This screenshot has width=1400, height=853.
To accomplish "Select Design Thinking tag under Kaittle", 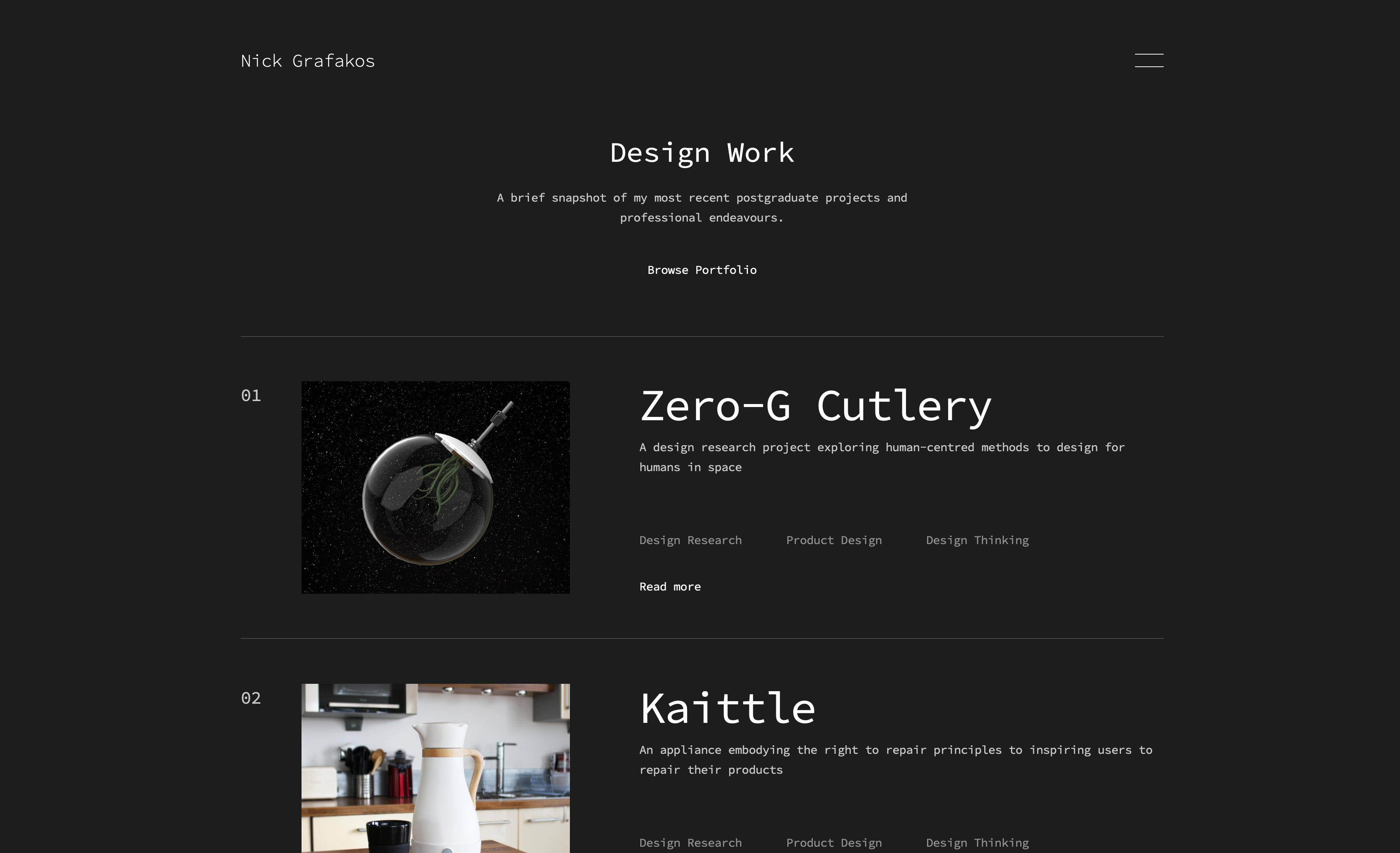I will (977, 842).
